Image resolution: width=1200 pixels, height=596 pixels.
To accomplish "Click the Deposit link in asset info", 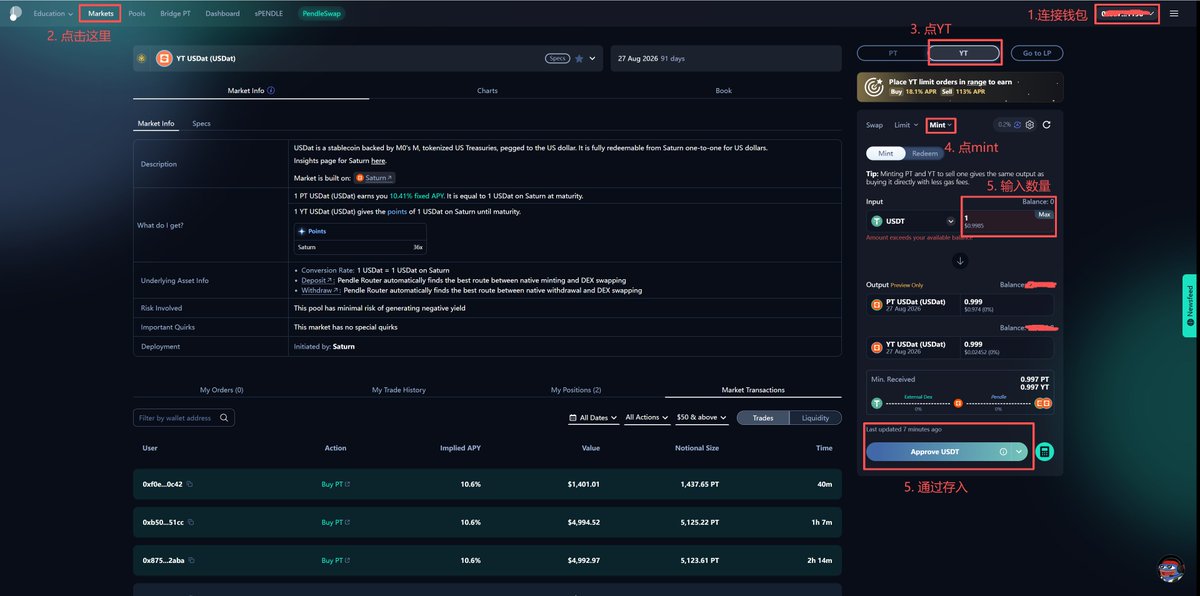I will click(316, 281).
